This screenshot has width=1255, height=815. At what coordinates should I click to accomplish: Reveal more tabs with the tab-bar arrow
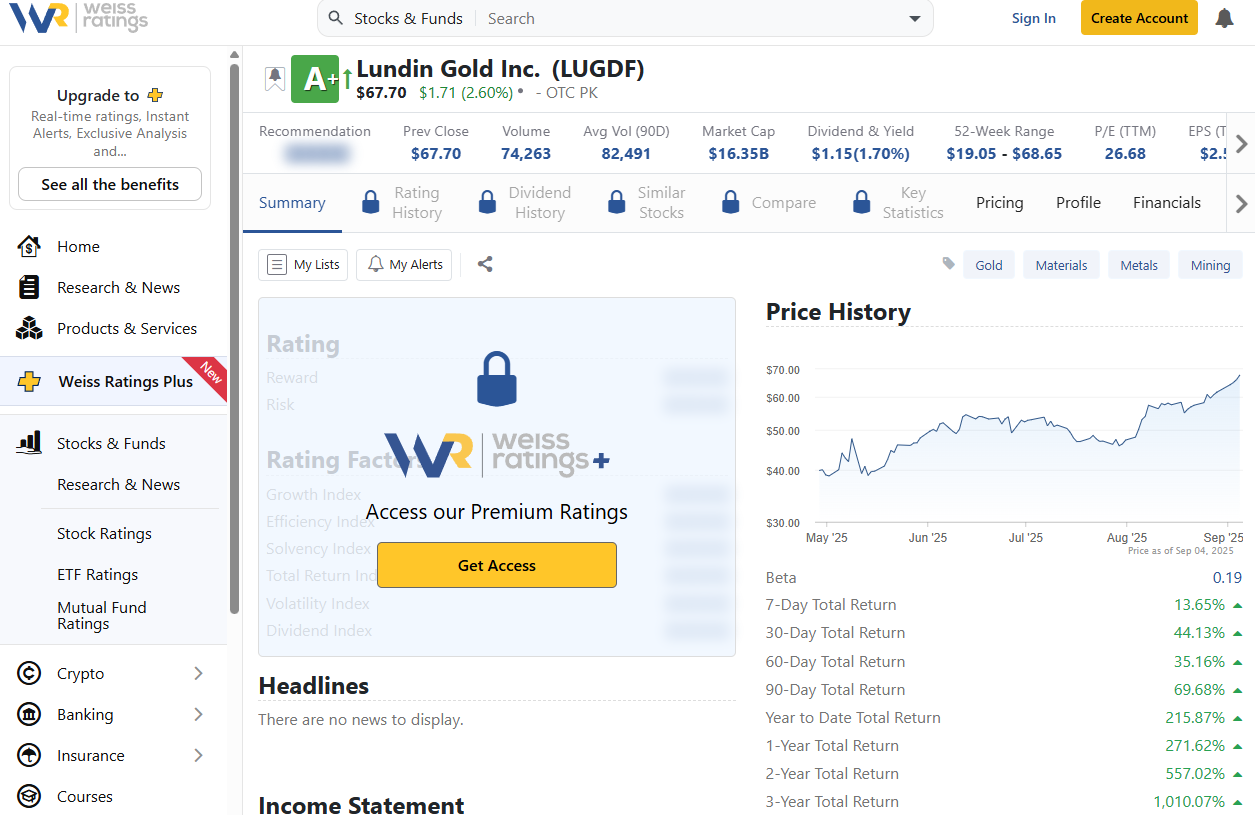coord(1241,204)
